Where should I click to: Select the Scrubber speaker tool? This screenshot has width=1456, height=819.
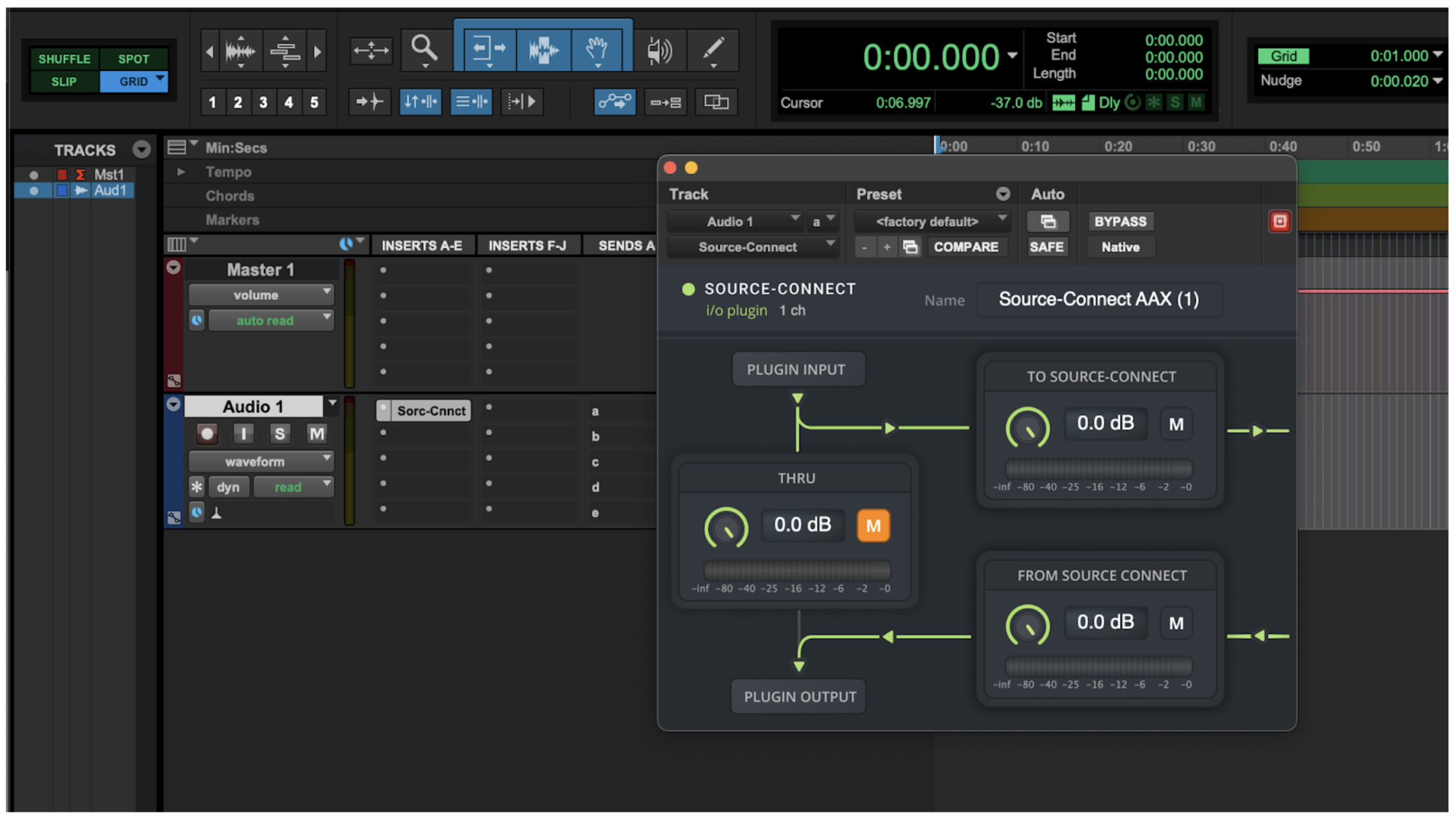tap(659, 50)
